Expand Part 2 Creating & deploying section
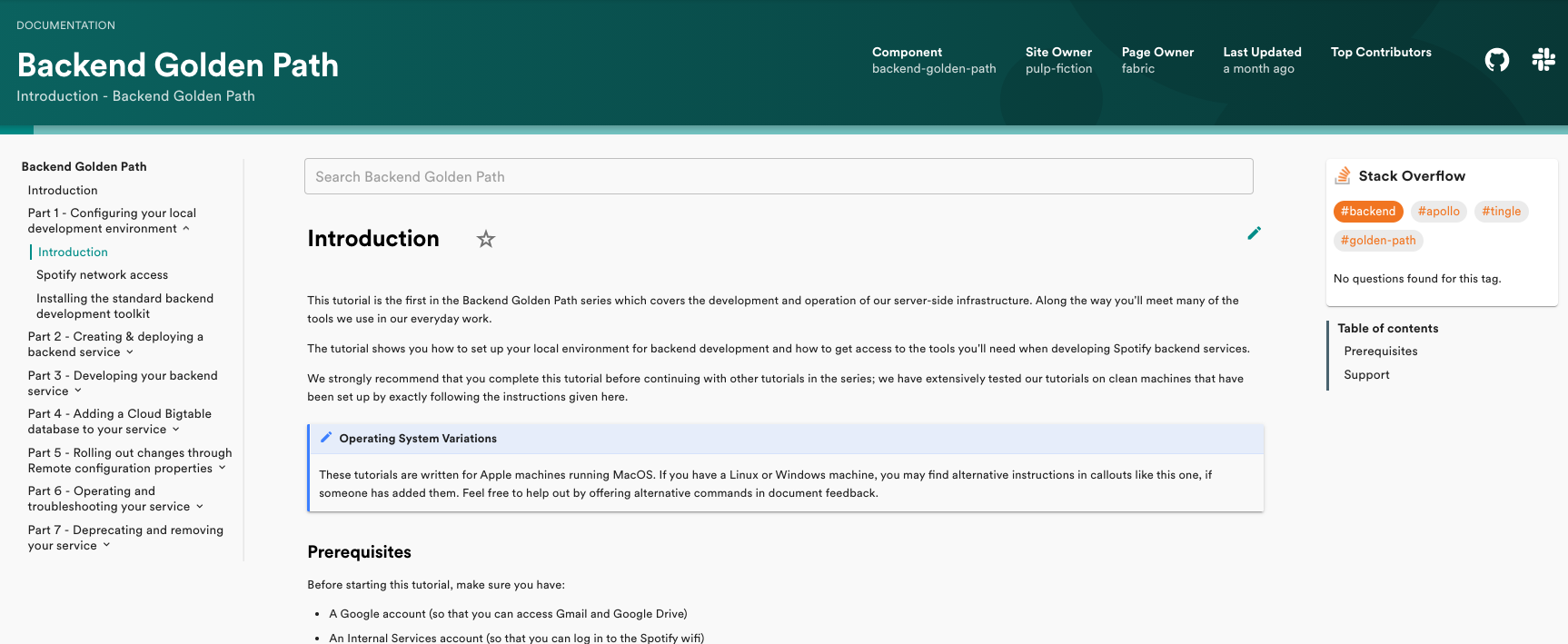 tap(130, 352)
